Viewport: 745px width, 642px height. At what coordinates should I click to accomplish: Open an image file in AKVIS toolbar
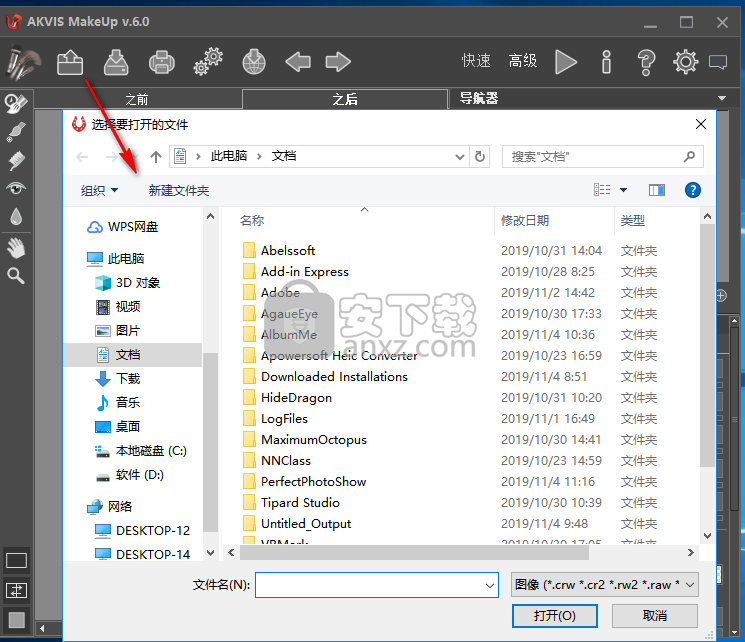coord(70,62)
